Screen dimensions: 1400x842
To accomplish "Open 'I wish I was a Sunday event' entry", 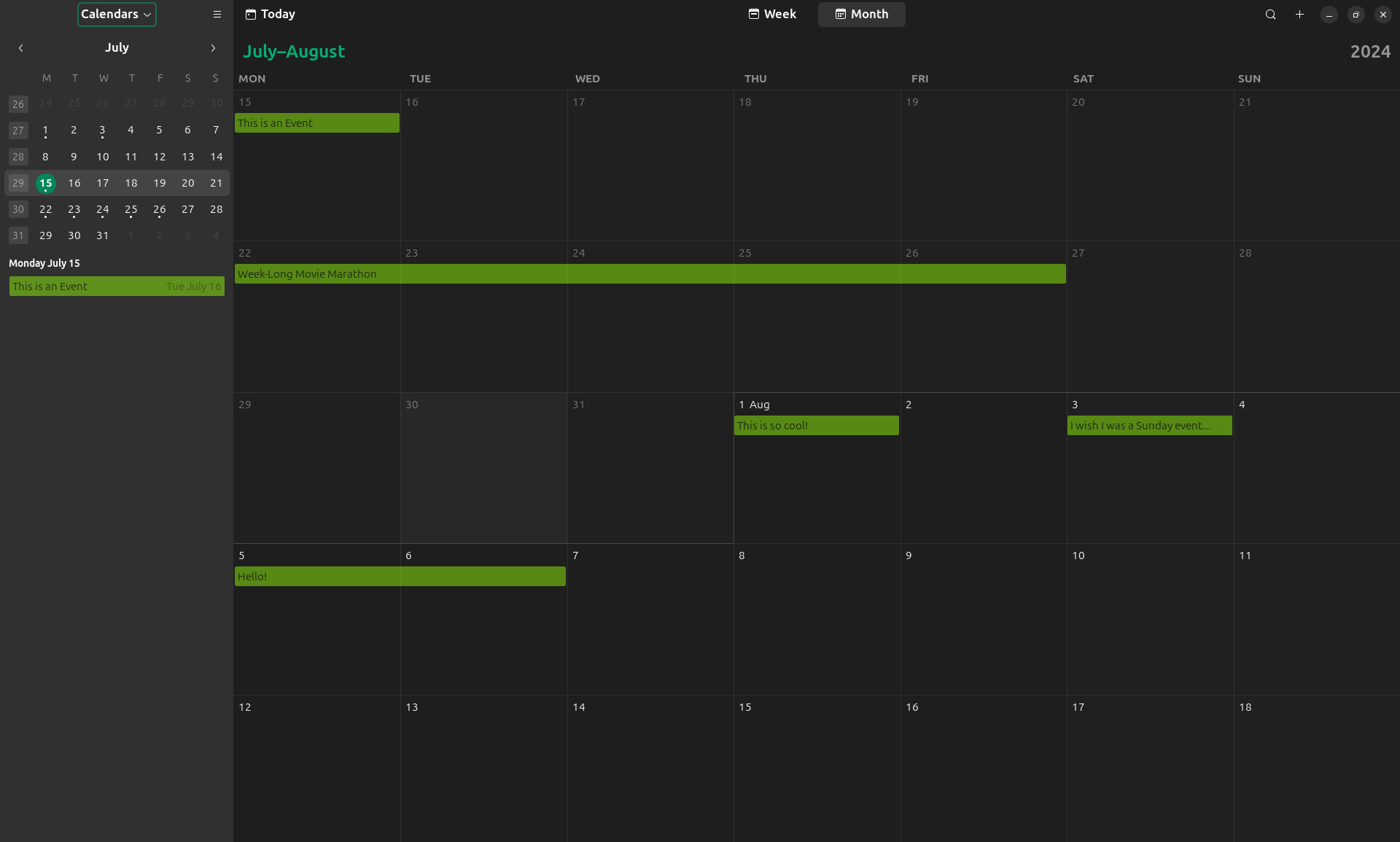I will point(1149,426).
